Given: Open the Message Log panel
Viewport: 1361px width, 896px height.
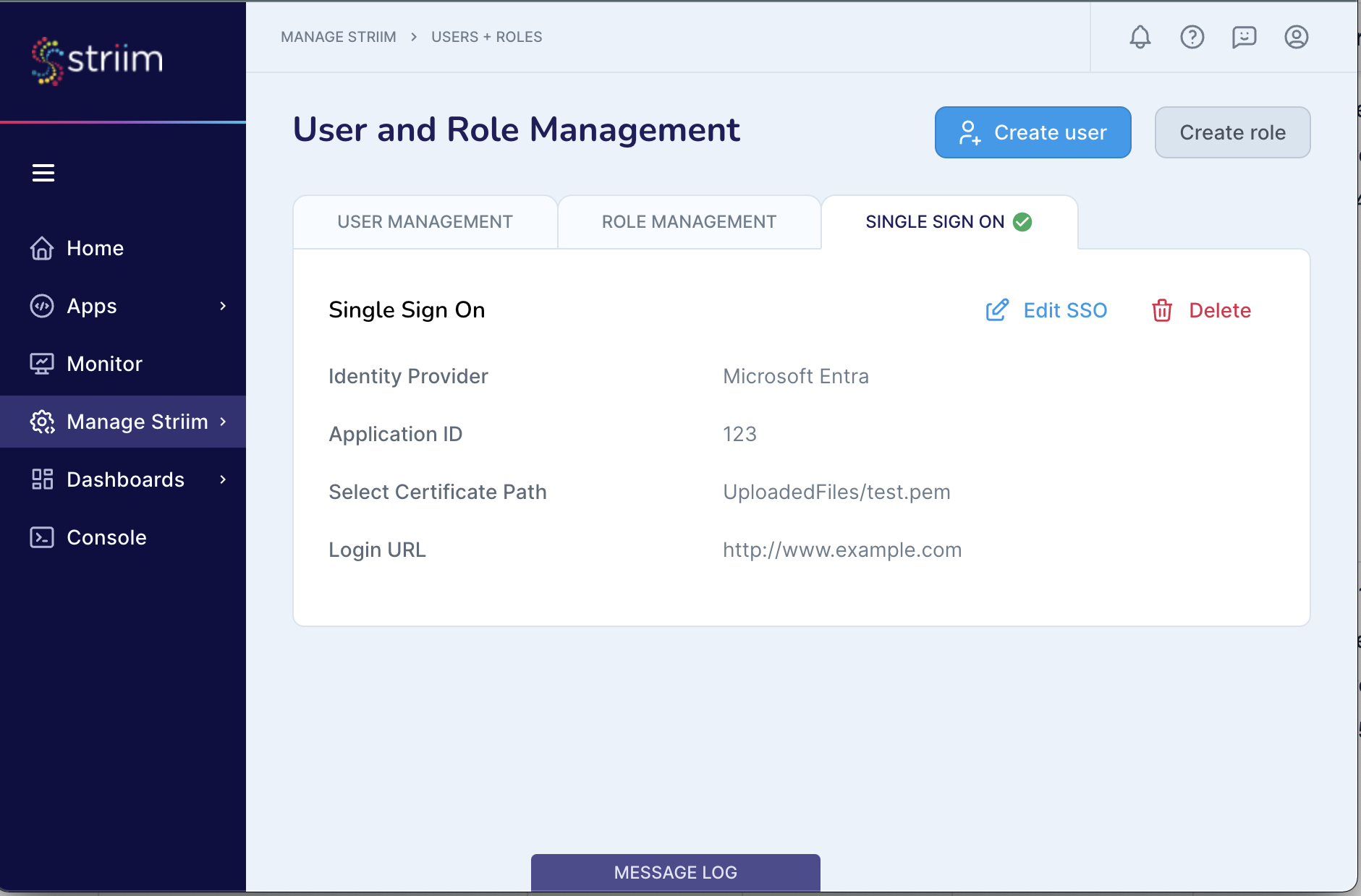Looking at the screenshot, I should pyautogui.click(x=676, y=873).
